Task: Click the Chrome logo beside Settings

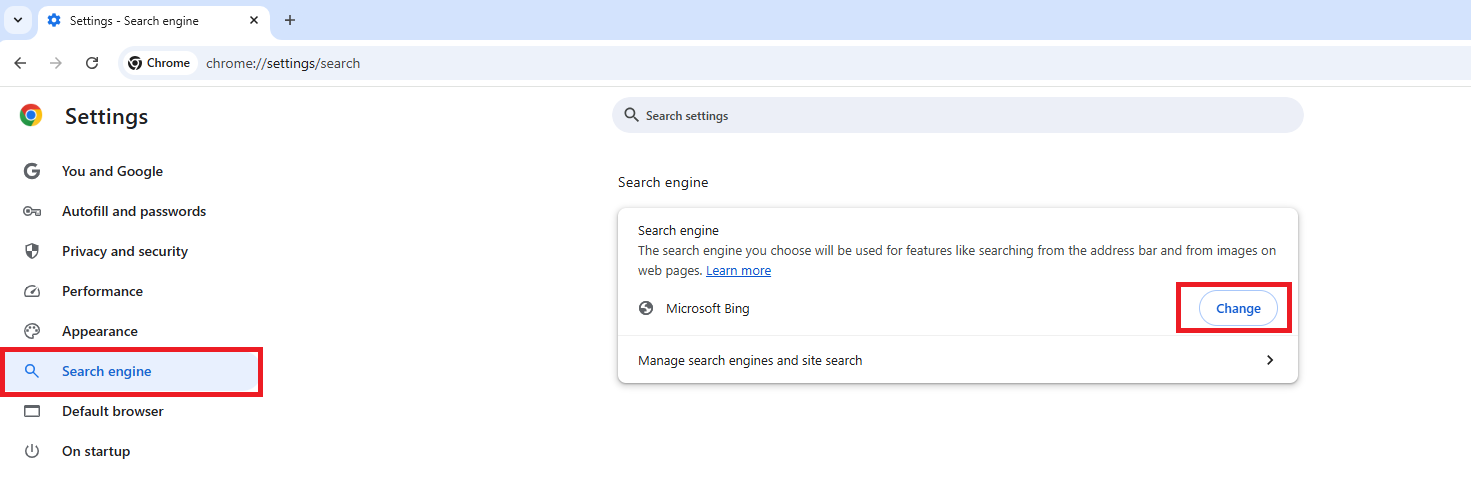Action: (31, 116)
